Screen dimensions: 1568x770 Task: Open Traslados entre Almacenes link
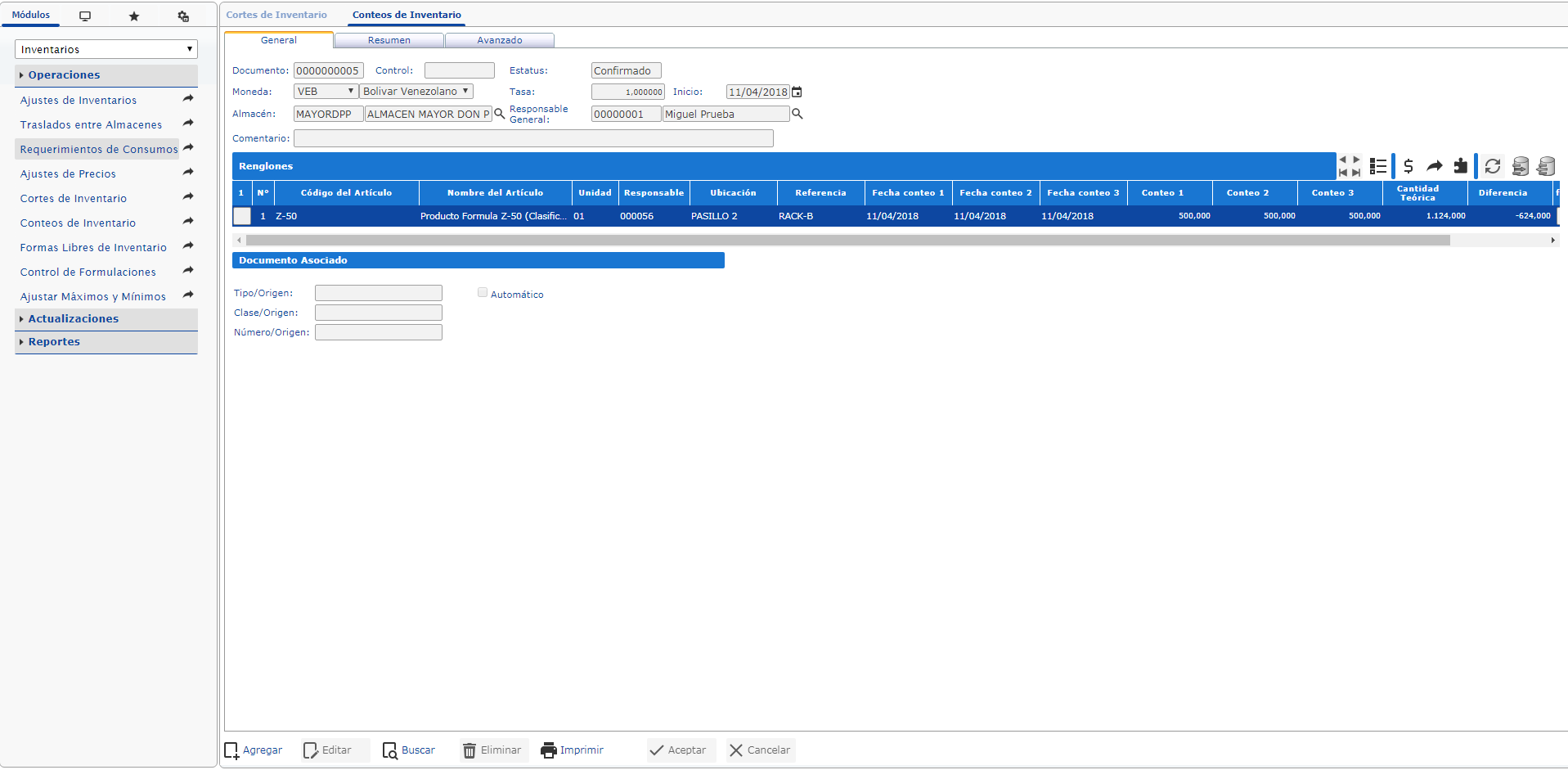tap(91, 124)
